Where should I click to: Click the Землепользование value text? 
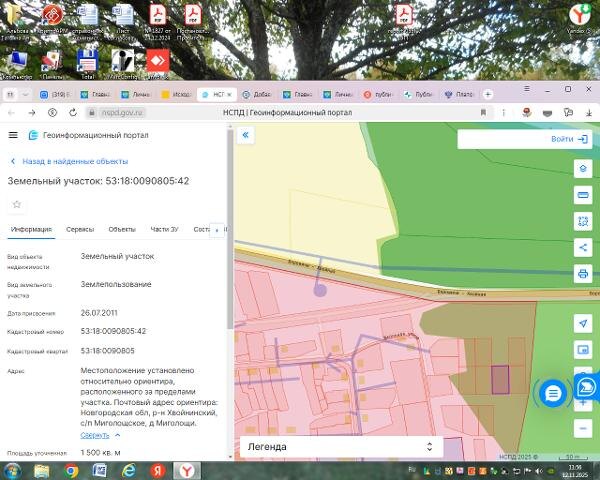pos(116,284)
